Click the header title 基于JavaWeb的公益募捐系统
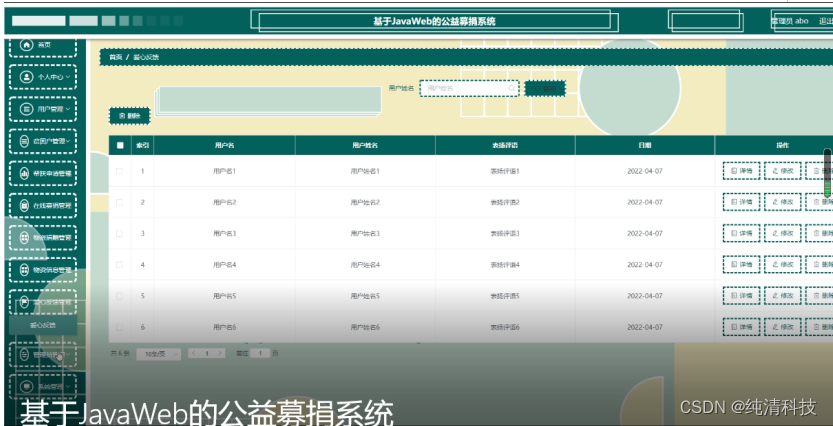This screenshot has width=833, height=426. 434,21
